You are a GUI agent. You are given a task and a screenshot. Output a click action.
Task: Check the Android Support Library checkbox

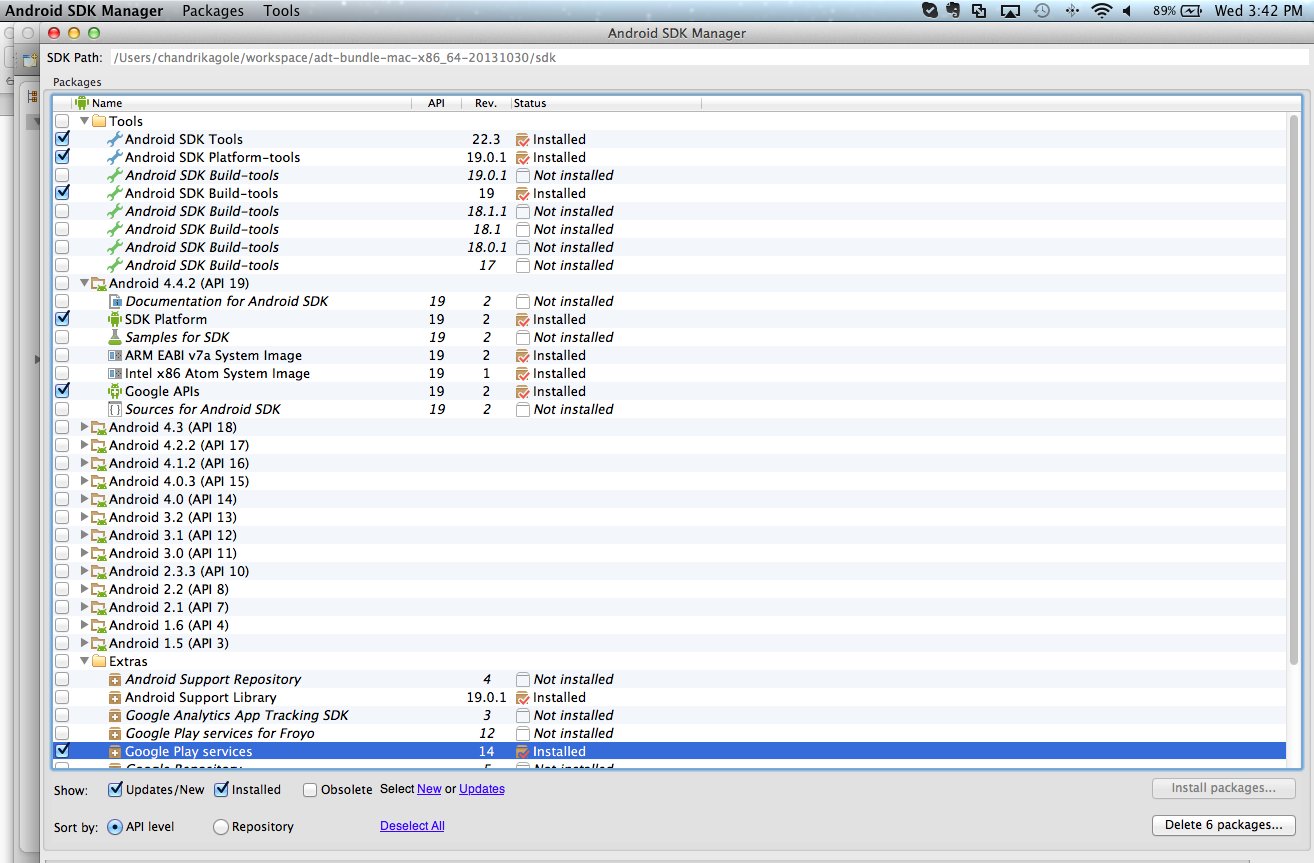[x=62, y=697]
